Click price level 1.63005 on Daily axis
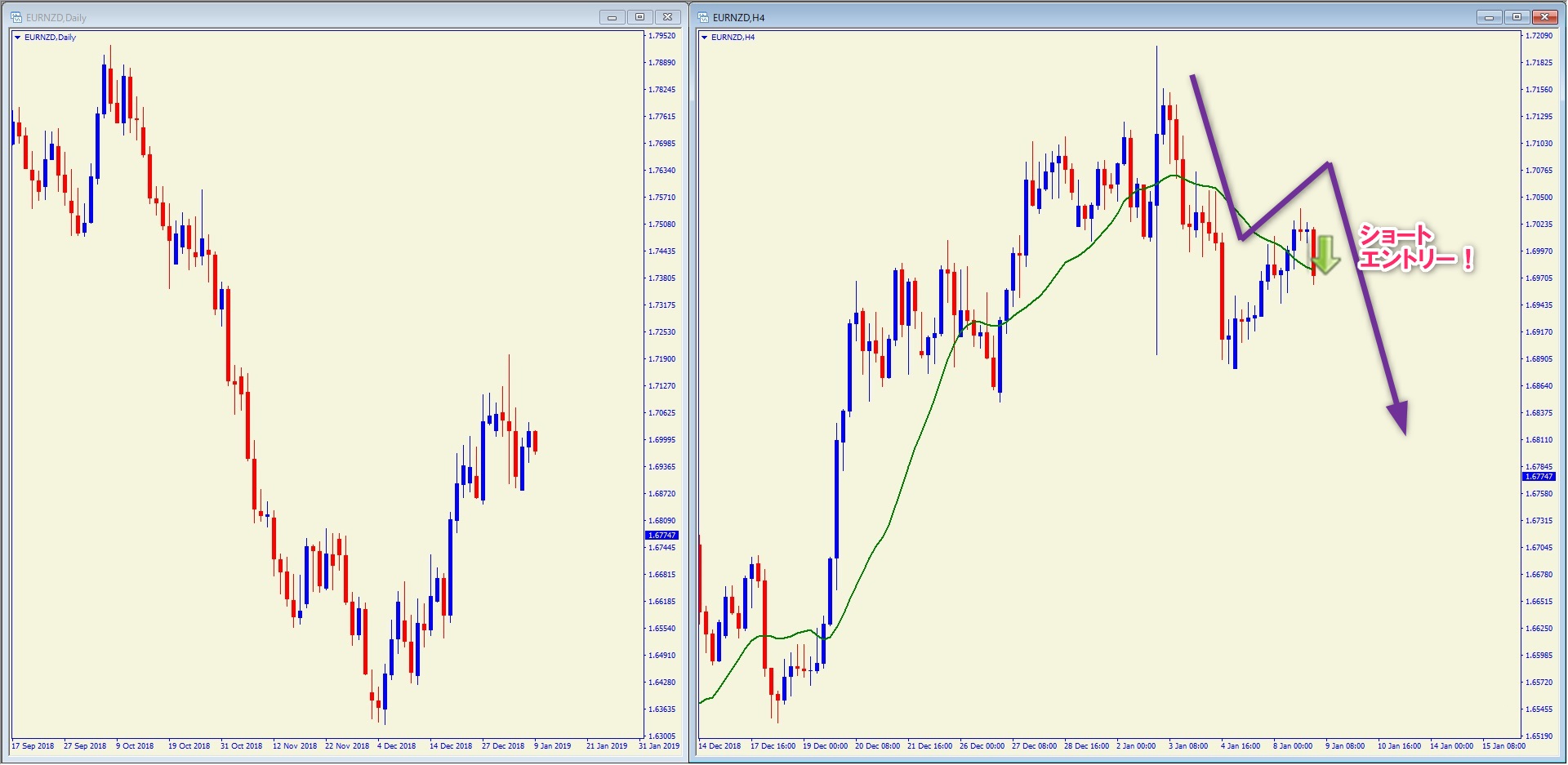This screenshot has width=1568, height=765. [662, 736]
